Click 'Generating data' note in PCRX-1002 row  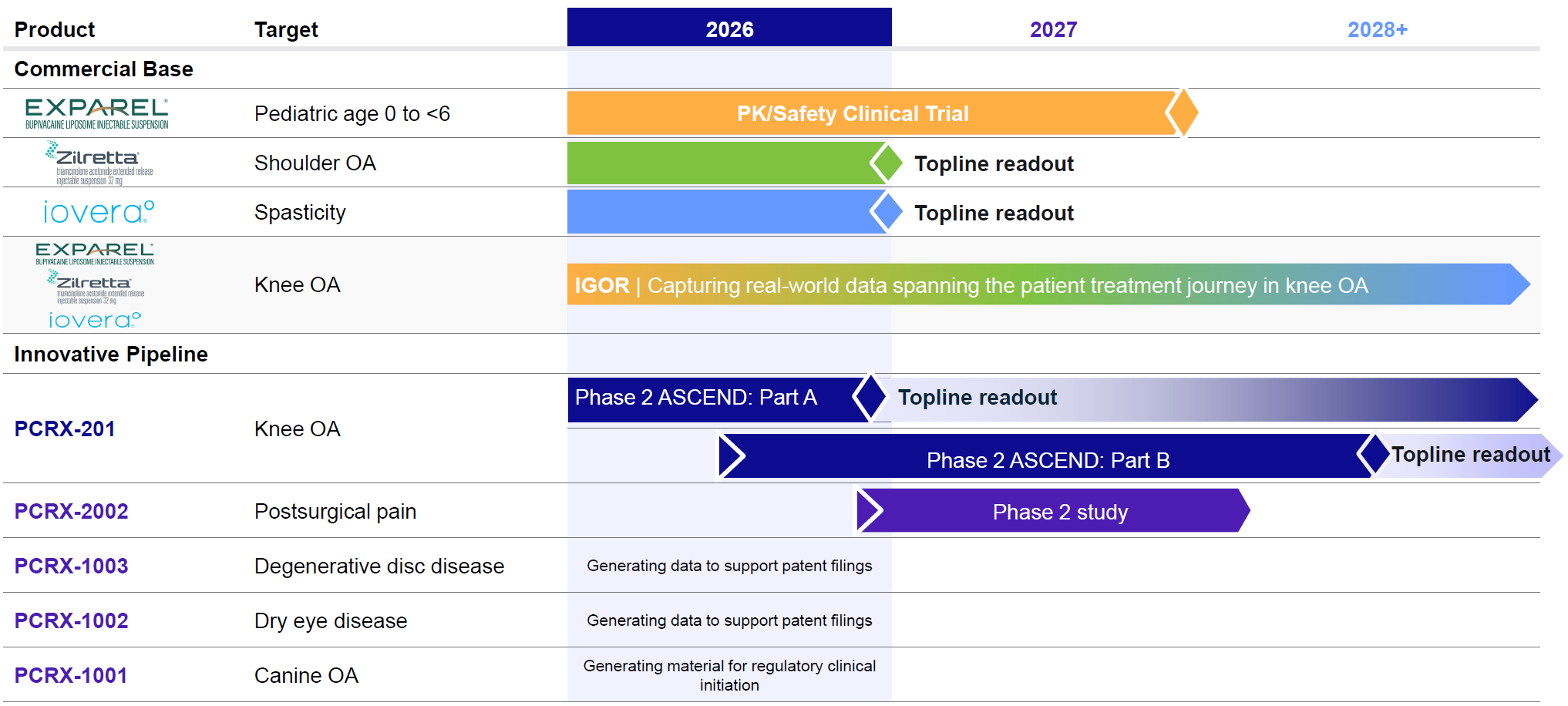tap(729, 620)
